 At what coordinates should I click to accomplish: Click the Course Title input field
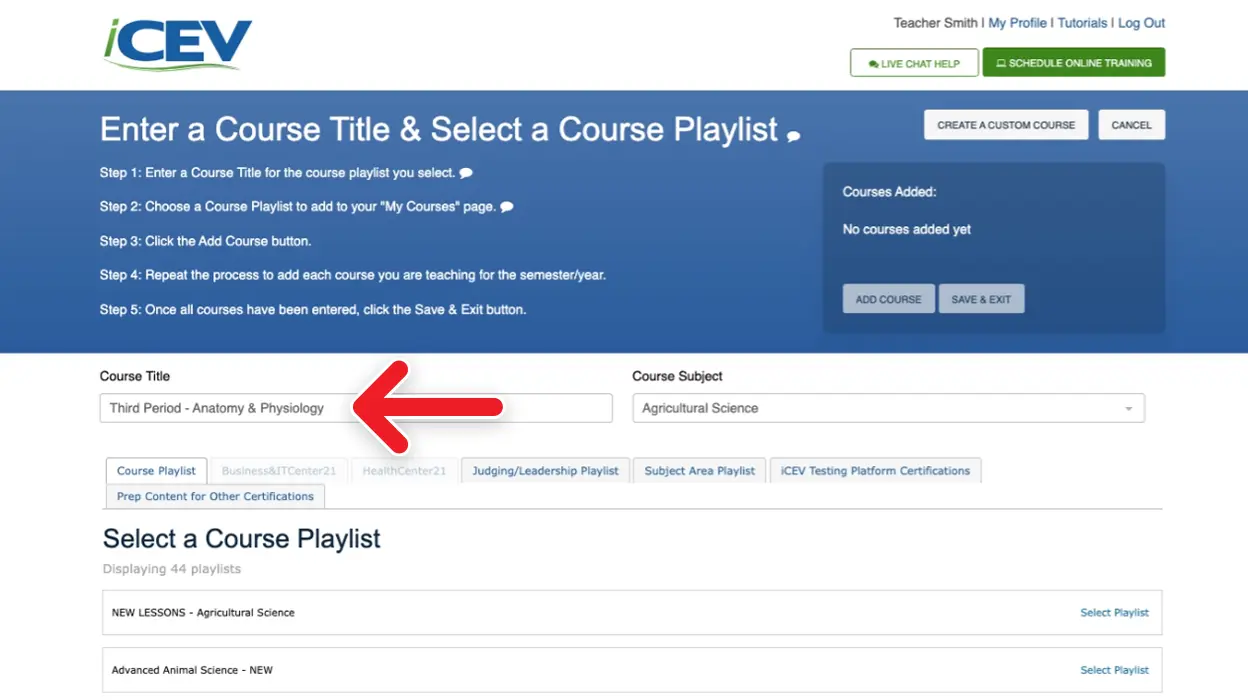[x=356, y=408]
